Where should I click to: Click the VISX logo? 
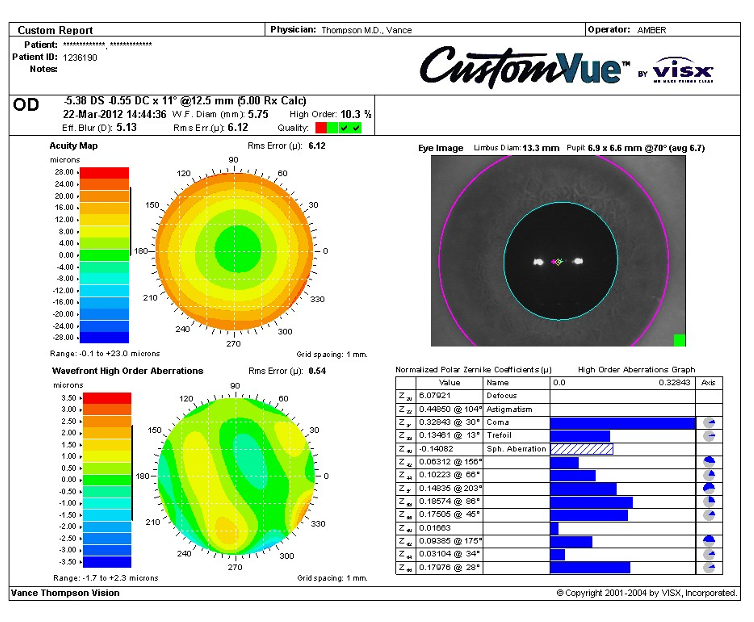[x=683, y=70]
